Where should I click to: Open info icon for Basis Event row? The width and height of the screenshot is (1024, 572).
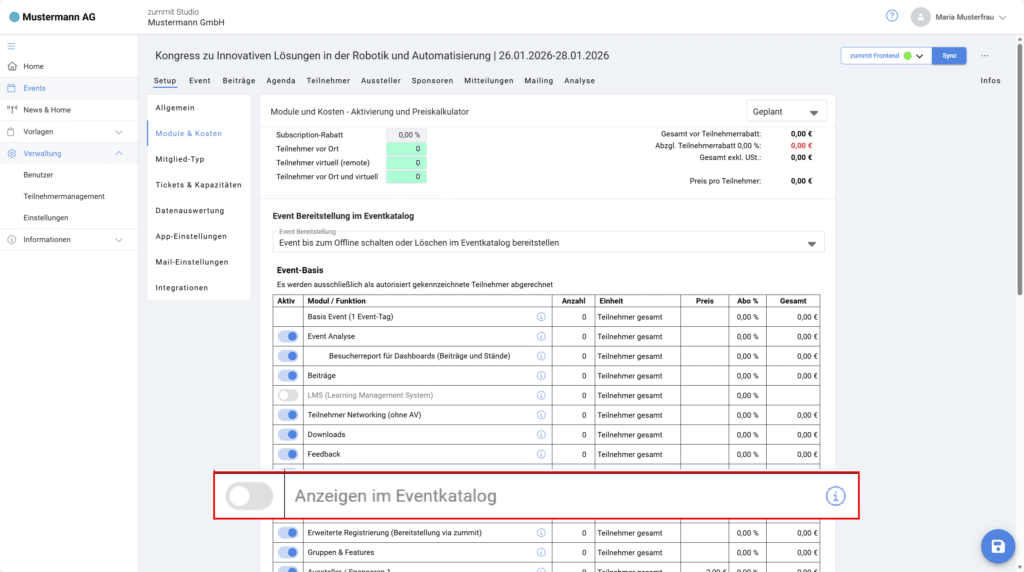[541, 316]
